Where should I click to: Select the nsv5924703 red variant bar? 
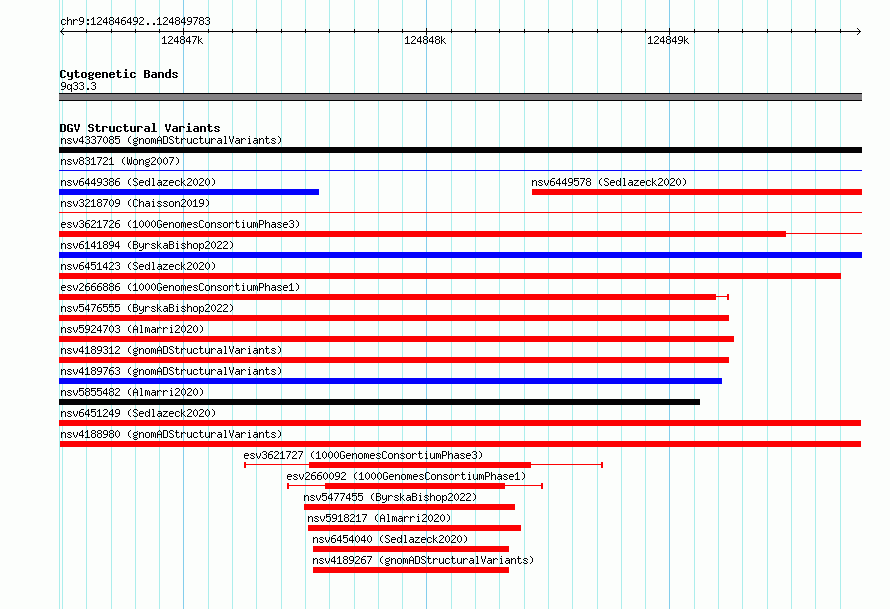tap(396, 339)
